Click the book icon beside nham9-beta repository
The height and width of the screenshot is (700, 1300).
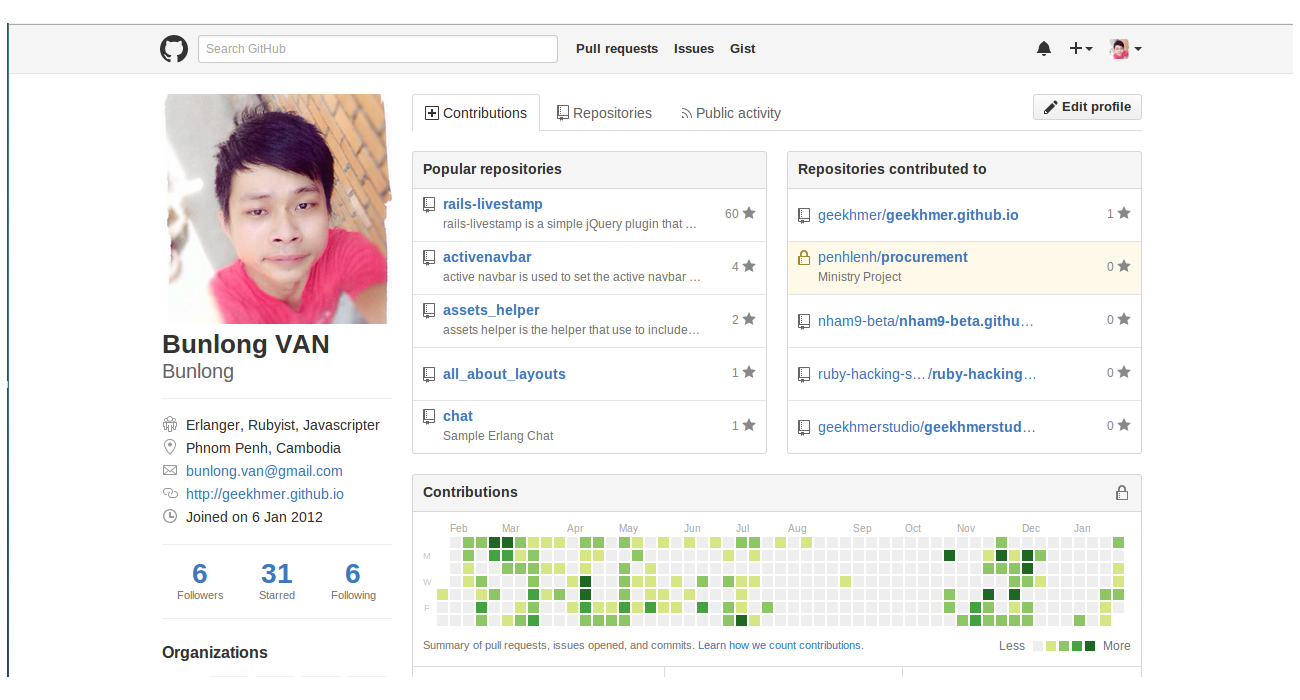pos(804,321)
